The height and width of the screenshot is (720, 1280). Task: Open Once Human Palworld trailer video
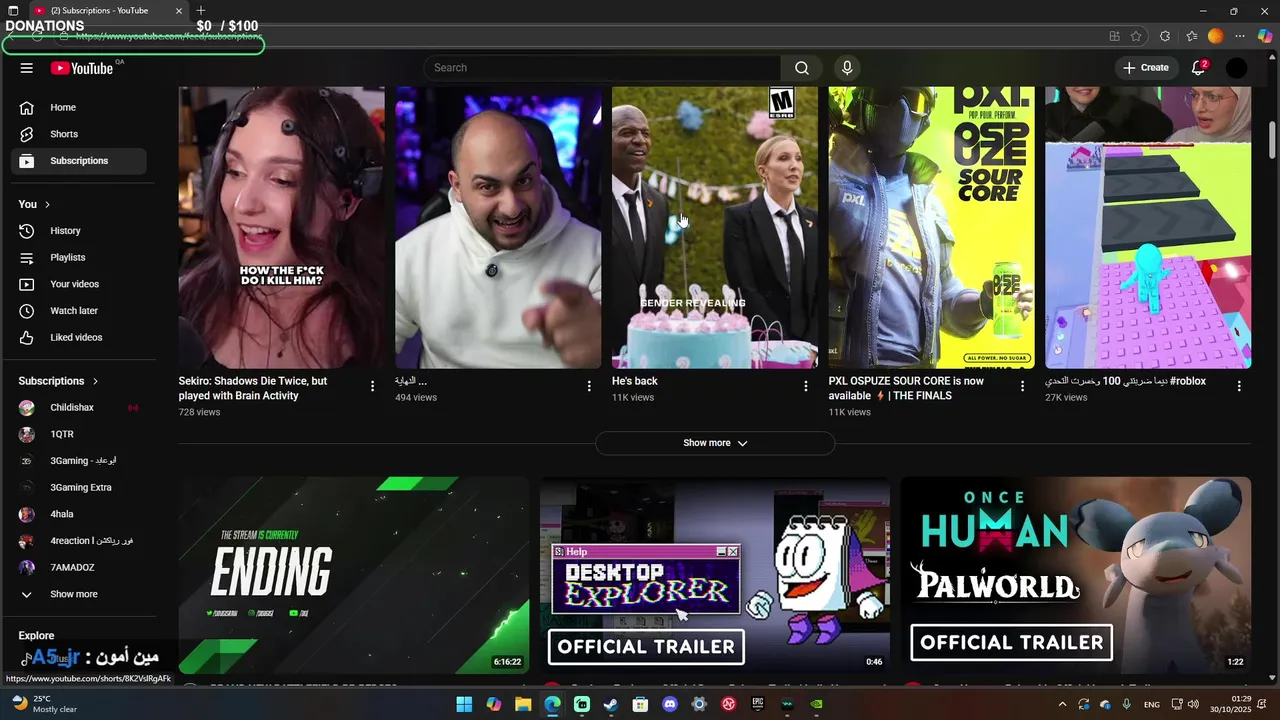tap(1076, 574)
